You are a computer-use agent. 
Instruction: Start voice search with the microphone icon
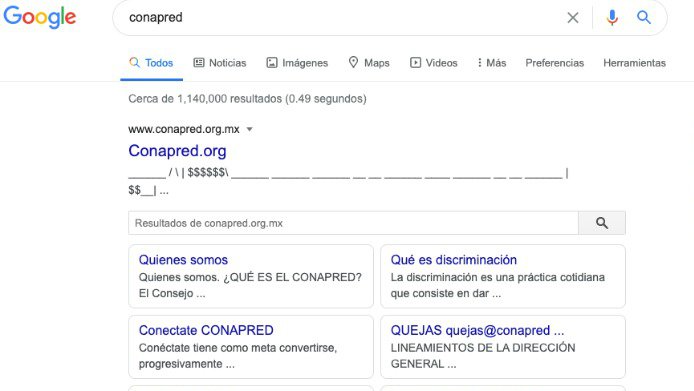[x=612, y=18]
